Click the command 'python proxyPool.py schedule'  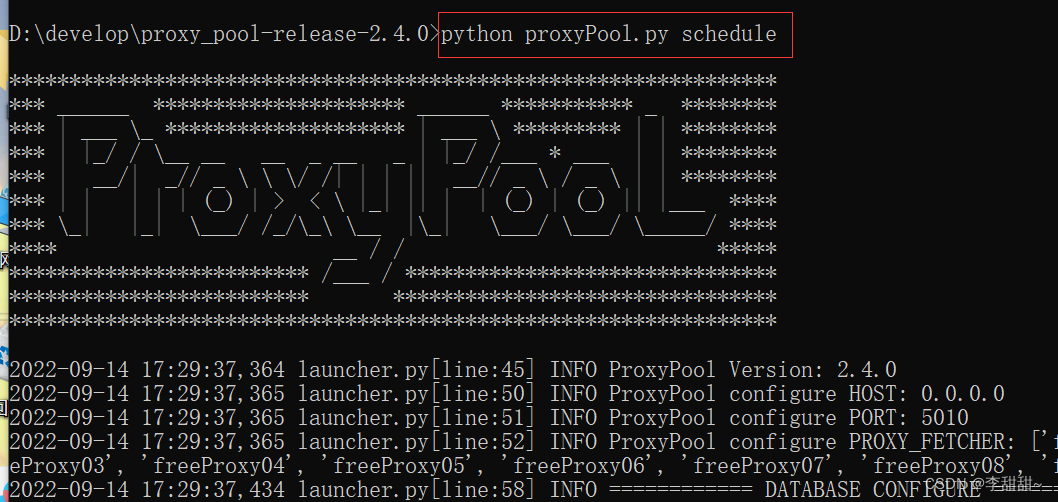pos(609,34)
